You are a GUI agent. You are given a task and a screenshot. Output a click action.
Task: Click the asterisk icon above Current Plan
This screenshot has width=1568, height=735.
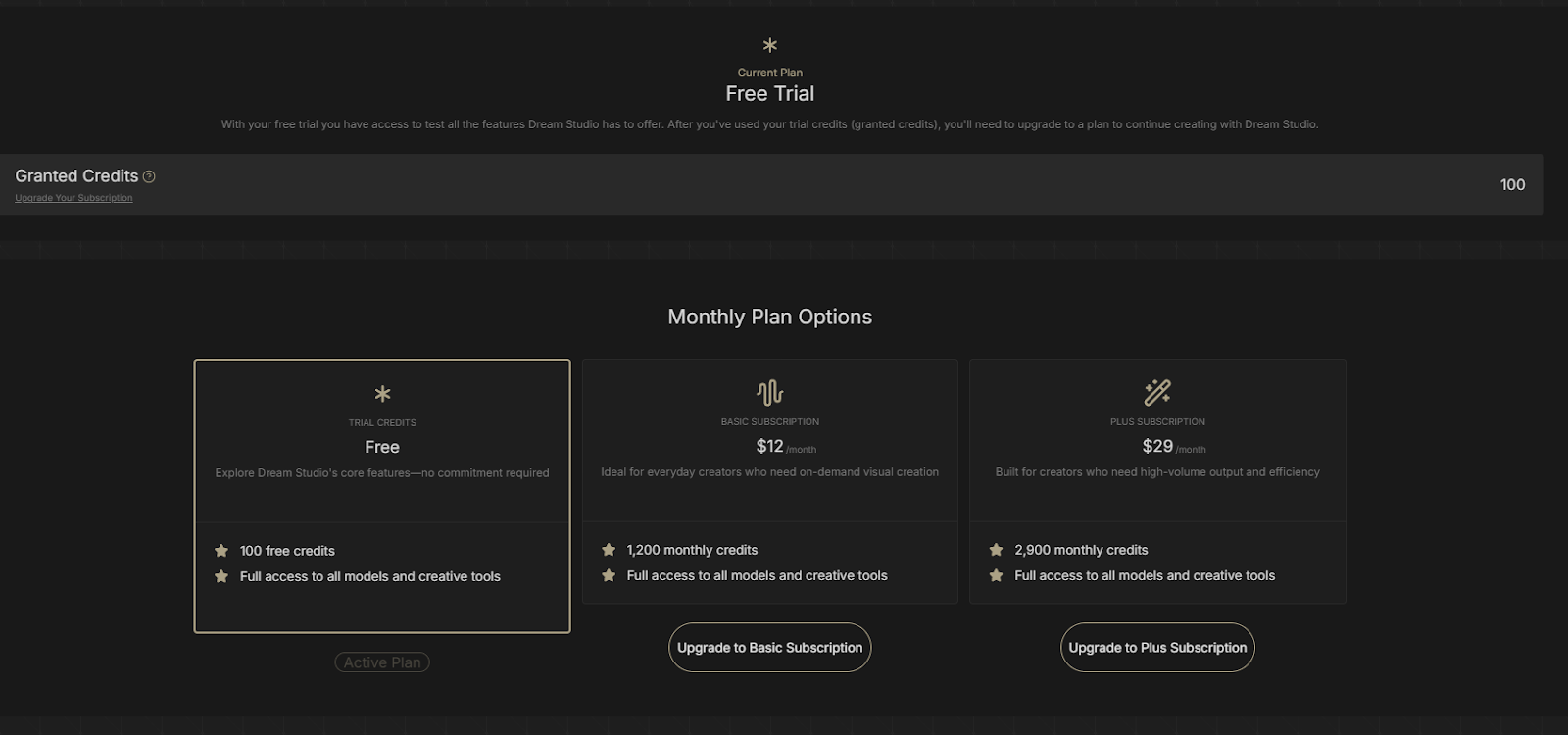point(770,45)
